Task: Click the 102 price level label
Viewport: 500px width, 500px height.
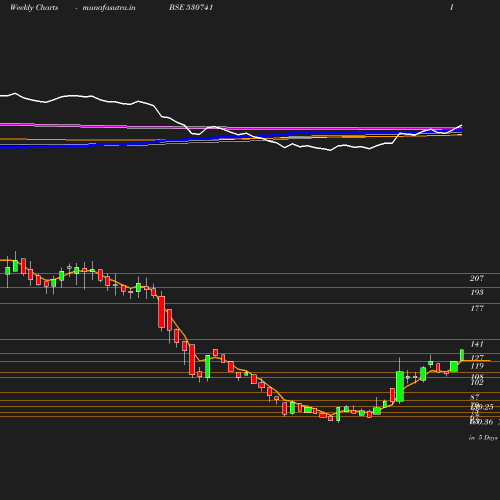Action: (477, 383)
